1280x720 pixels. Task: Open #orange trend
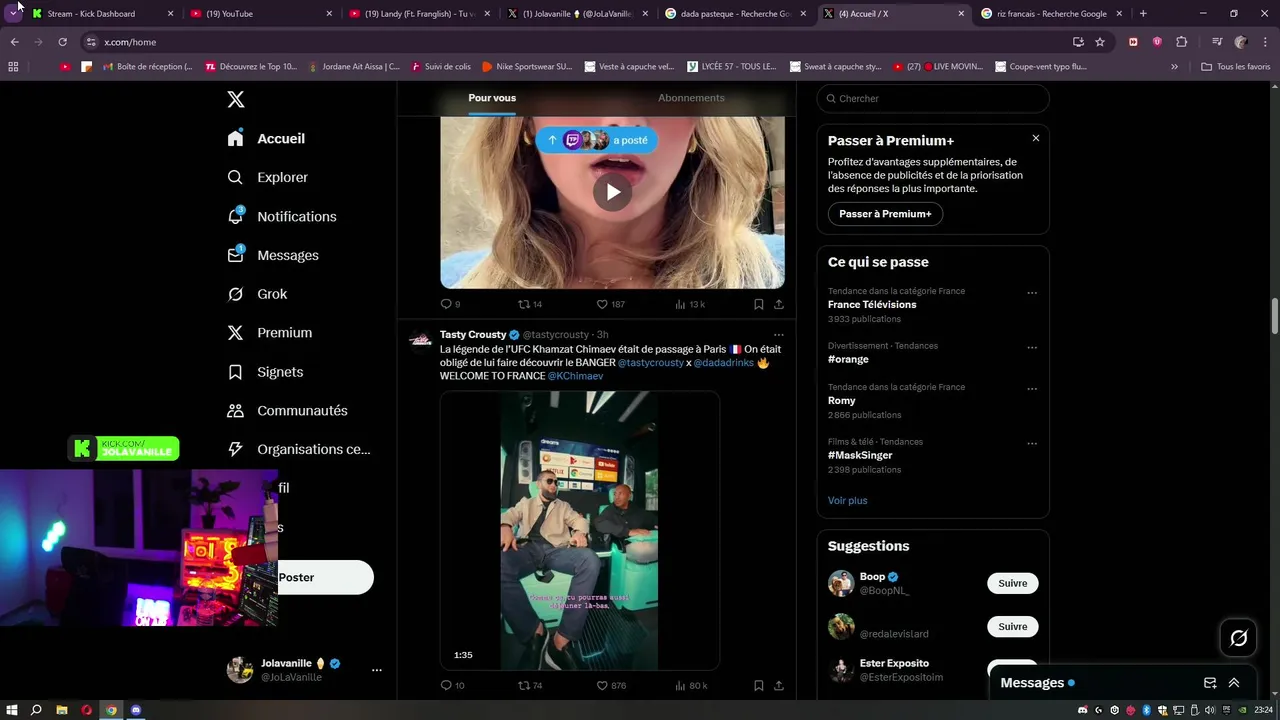848,359
